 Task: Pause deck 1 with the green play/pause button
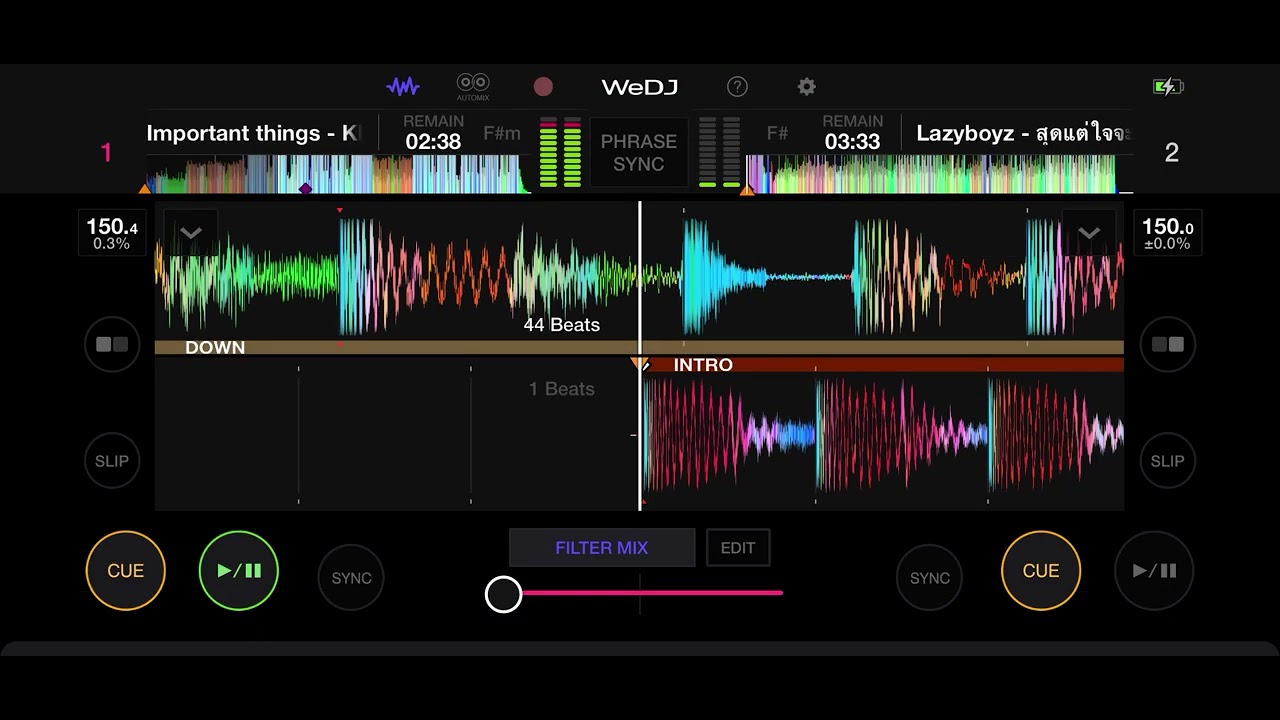(239, 571)
